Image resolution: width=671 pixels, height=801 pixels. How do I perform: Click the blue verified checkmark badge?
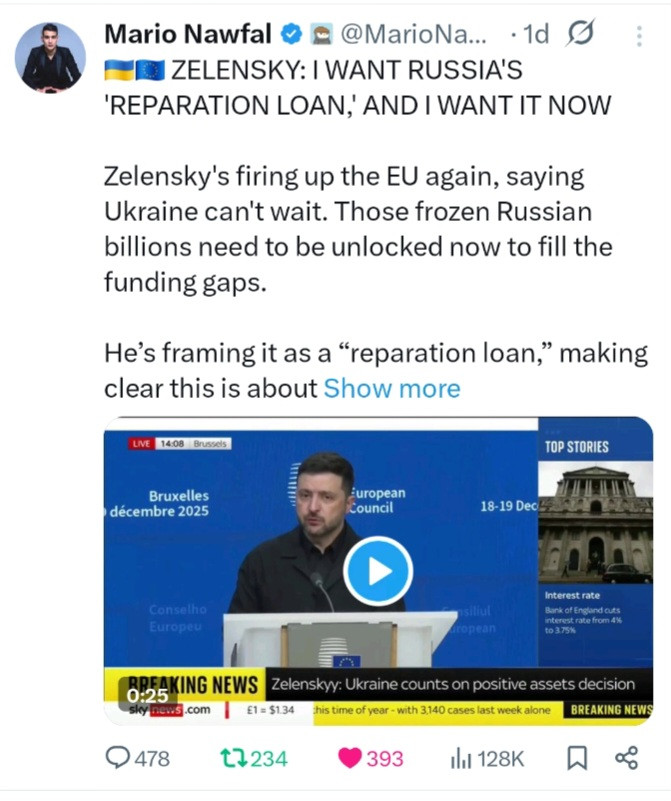pyautogui.click(x=292, y=35)
